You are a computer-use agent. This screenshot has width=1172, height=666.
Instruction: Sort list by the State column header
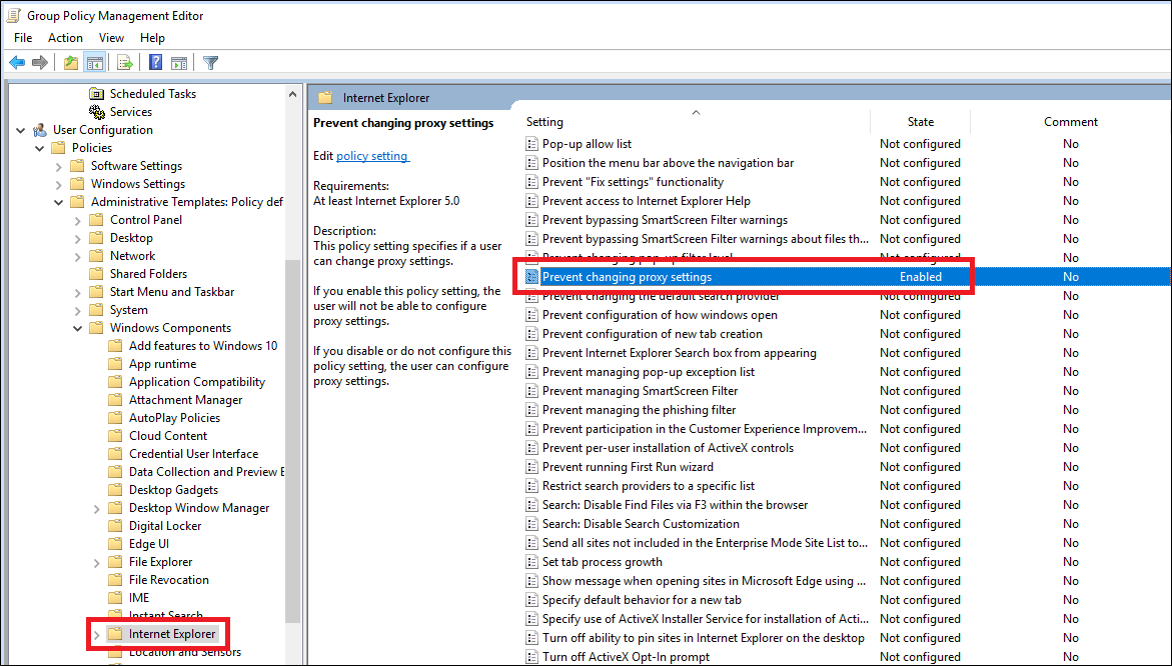click(x=920, y=122)
